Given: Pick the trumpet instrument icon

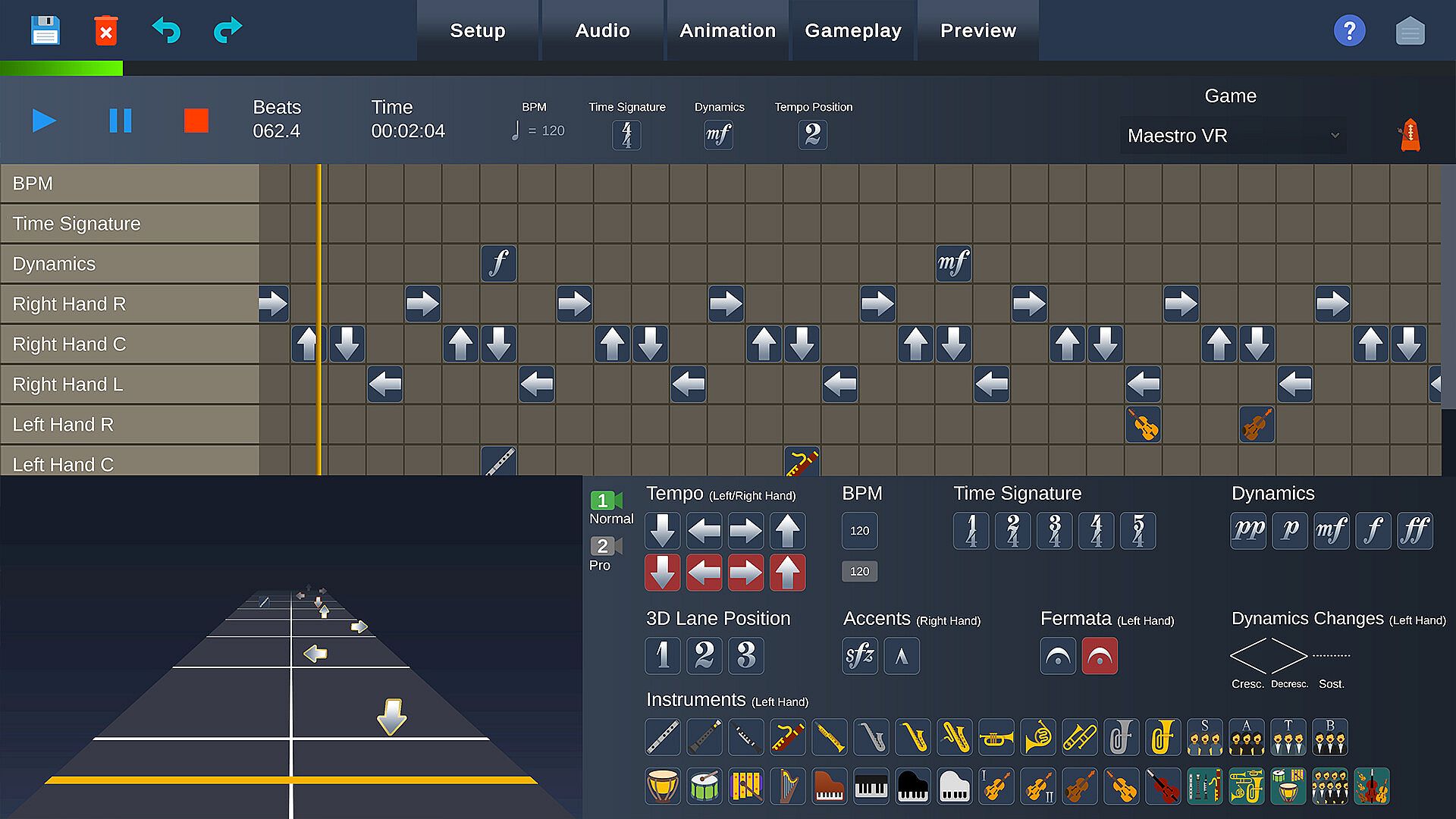Looking at the screenshot, I should [996, 736].
